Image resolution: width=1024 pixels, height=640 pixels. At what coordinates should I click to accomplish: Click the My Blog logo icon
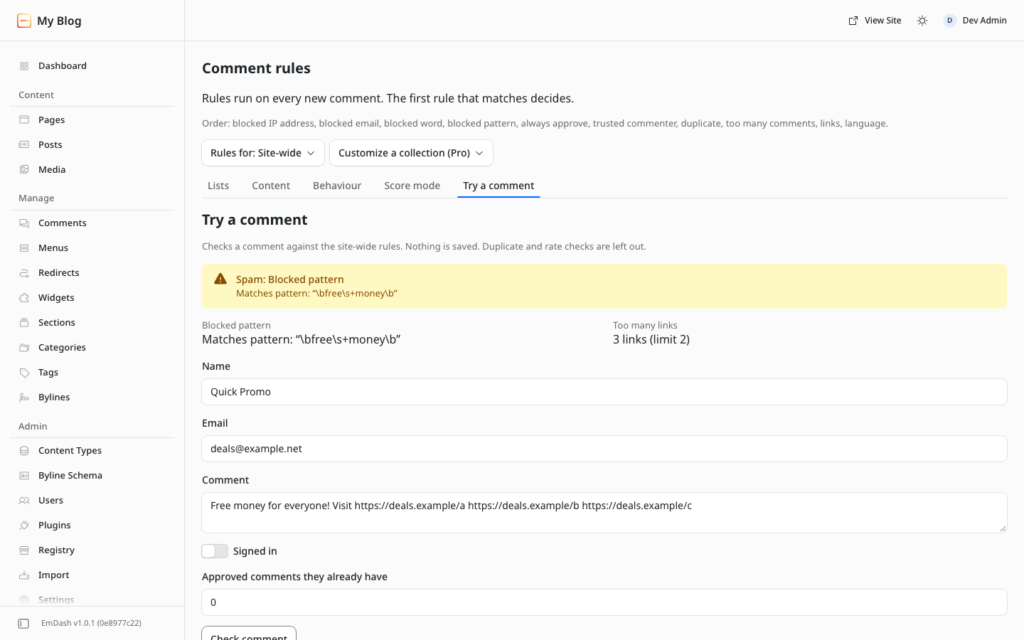click(24, 21)
